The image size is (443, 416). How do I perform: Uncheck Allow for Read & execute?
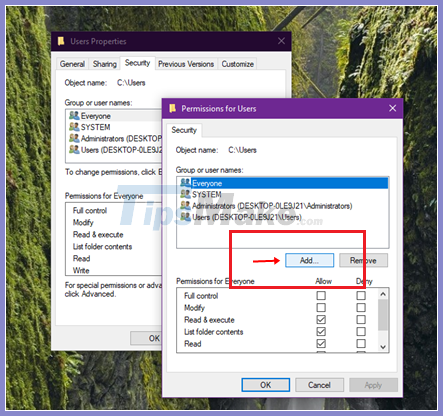[x=321, y=319]
